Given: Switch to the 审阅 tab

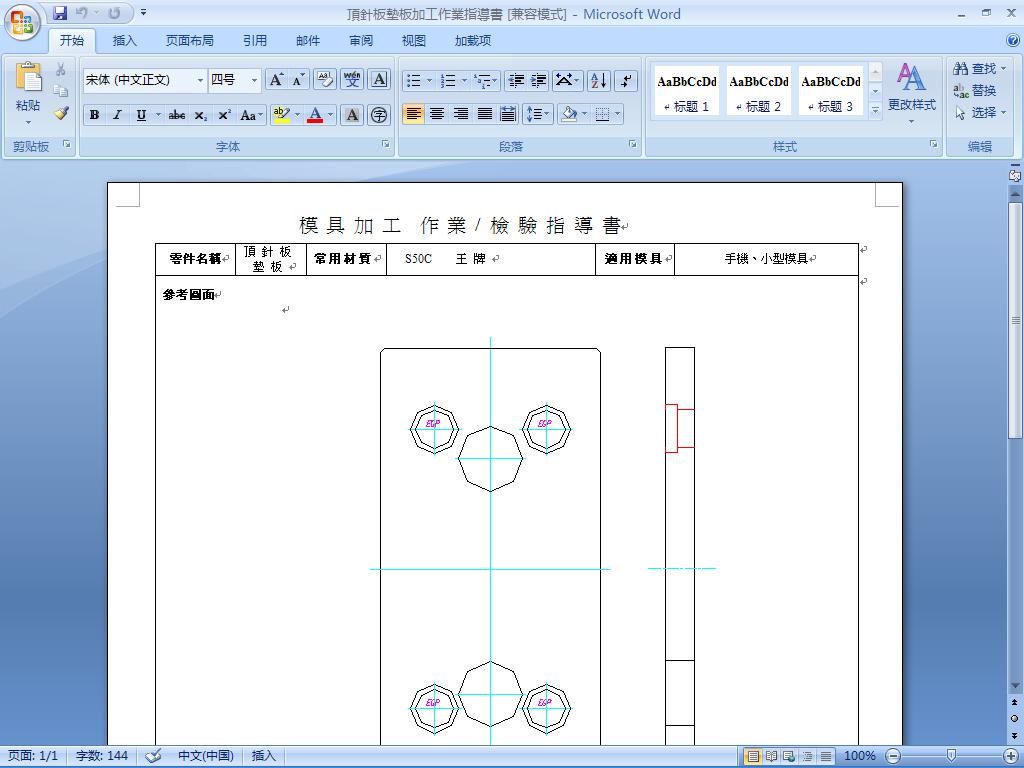Looking at the screenshot, I should [x=360, y=40].
